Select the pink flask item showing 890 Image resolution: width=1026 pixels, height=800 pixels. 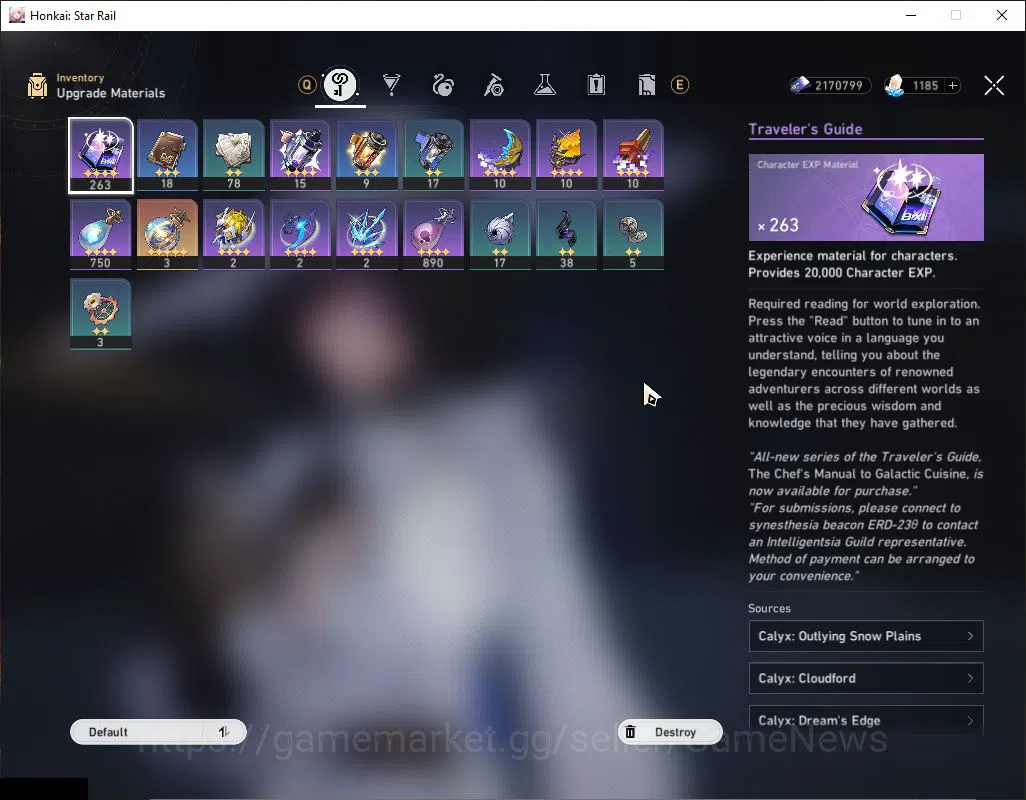433,234
